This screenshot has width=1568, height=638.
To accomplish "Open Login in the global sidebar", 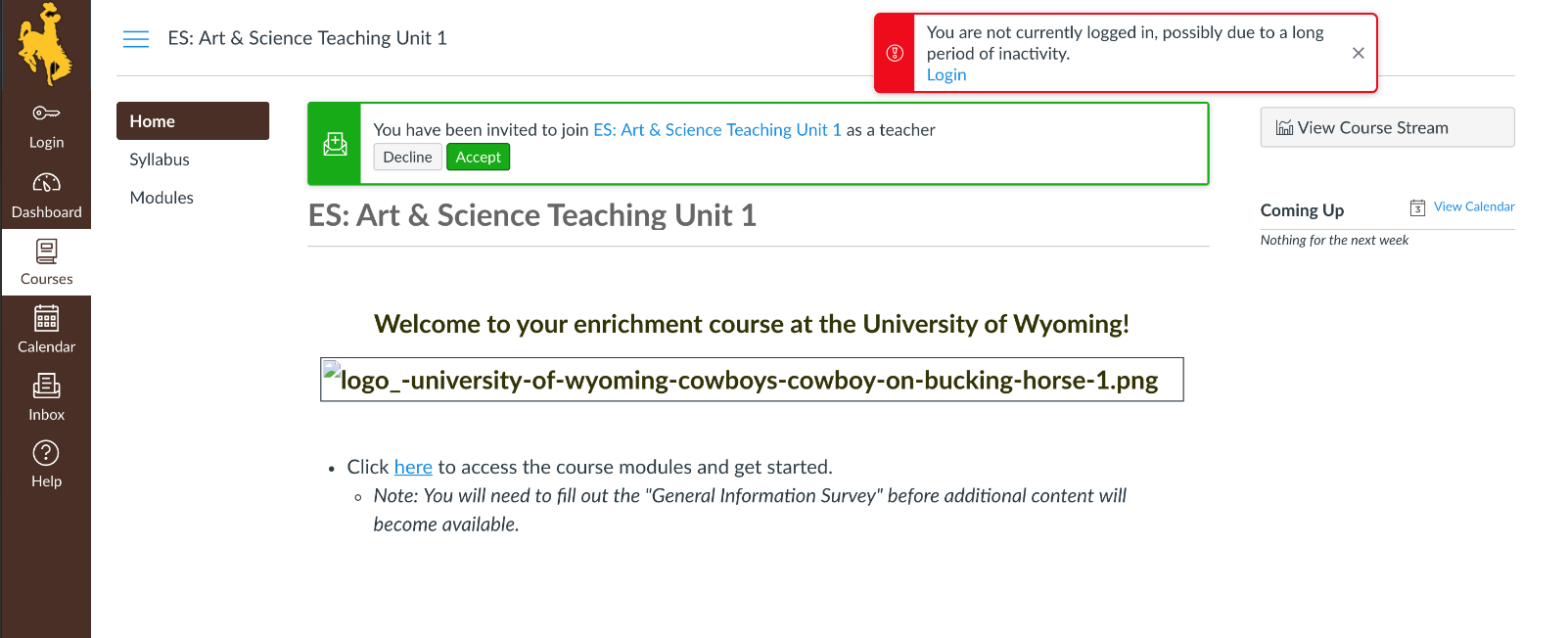I will [46, 127].
